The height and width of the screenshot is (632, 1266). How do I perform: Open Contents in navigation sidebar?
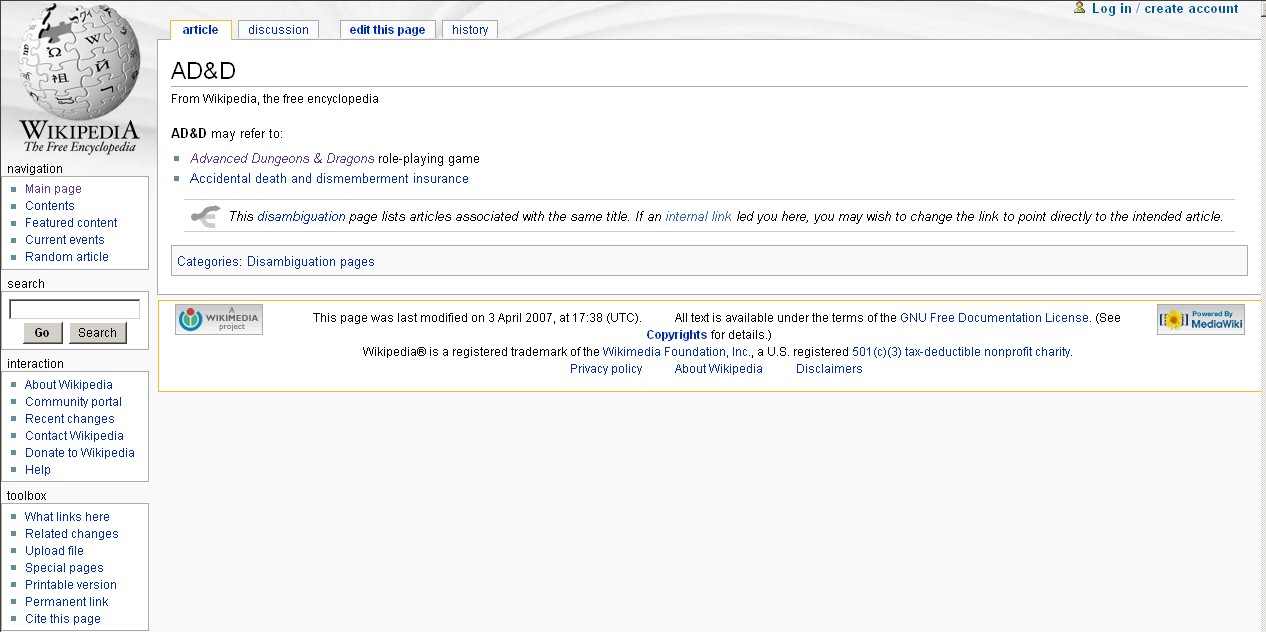tap(50, 206)
